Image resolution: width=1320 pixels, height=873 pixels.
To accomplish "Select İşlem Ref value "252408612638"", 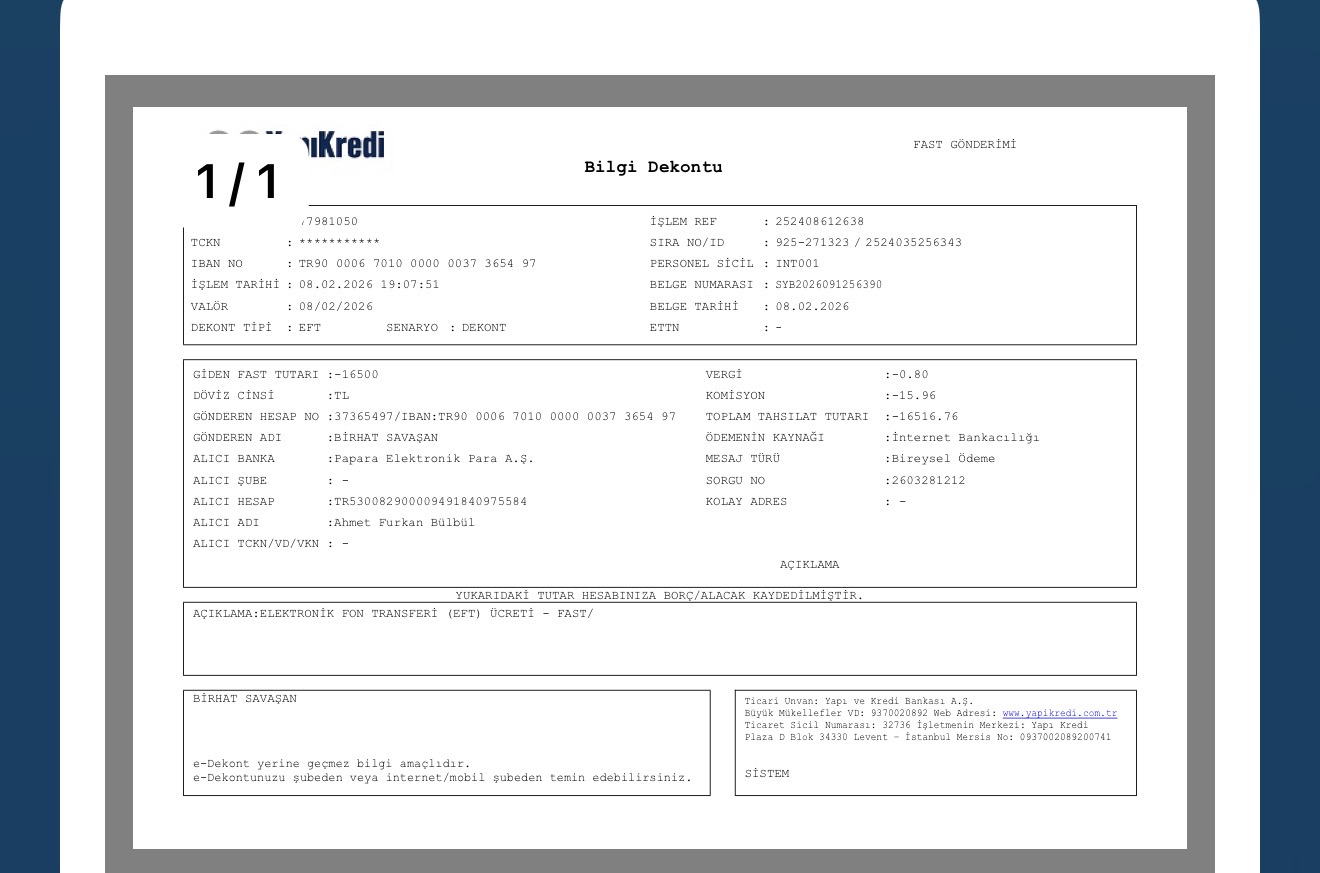I will tap(819, 221).
